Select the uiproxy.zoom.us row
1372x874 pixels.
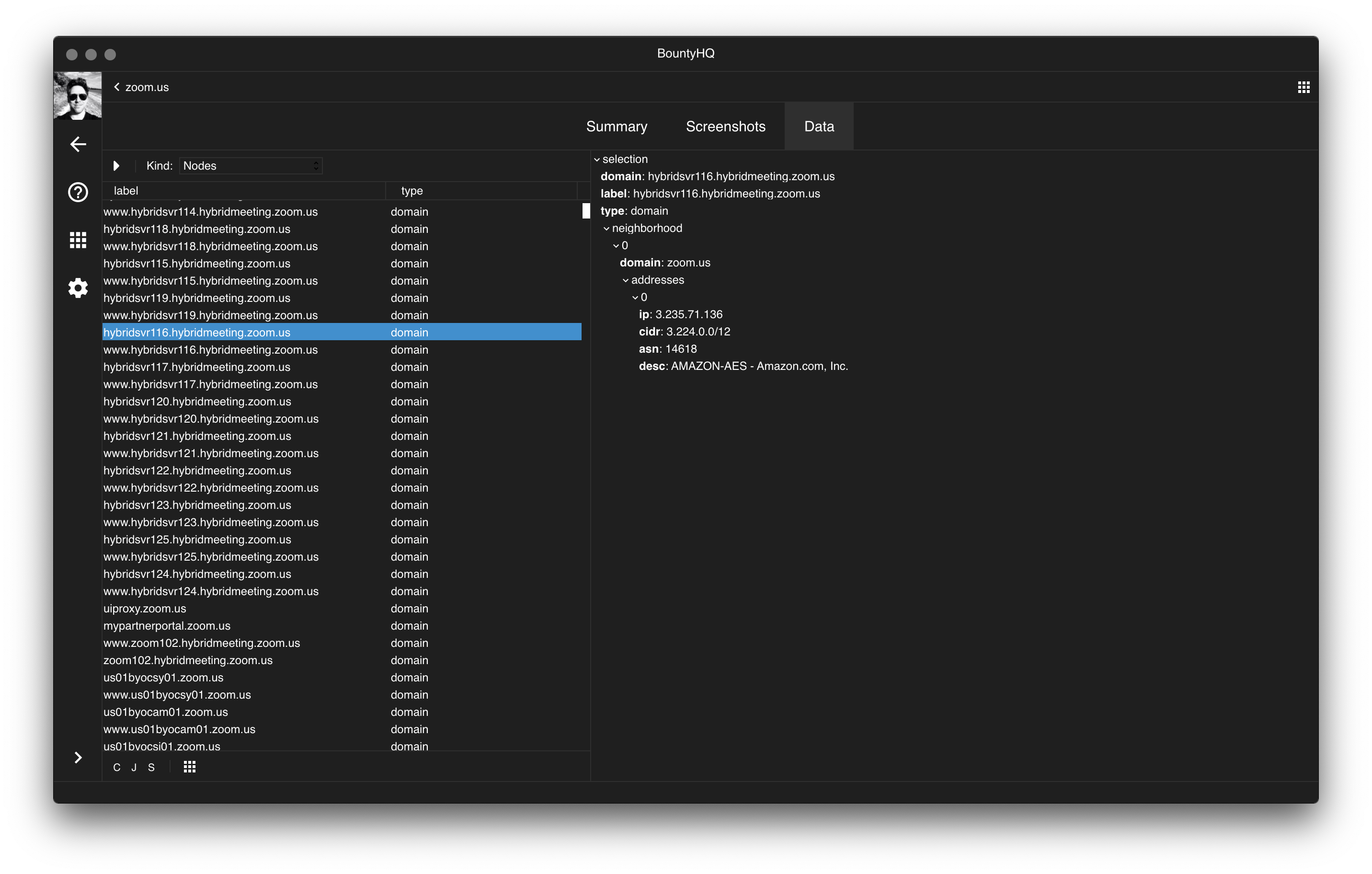tap(145, 609)
